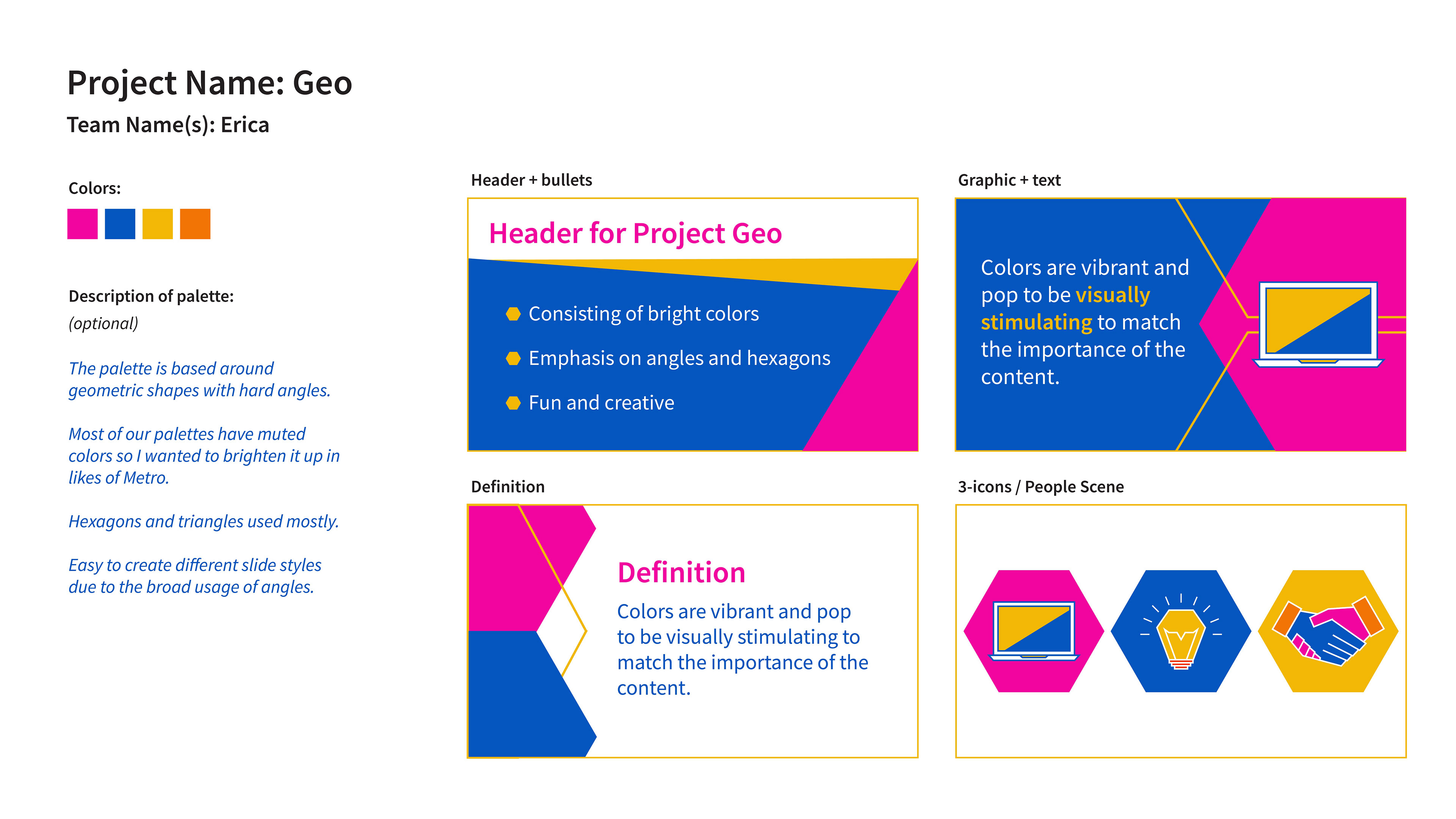Pick the magenta color swatch
This screenshot has width=1456, height=819.
click(83, 224)
